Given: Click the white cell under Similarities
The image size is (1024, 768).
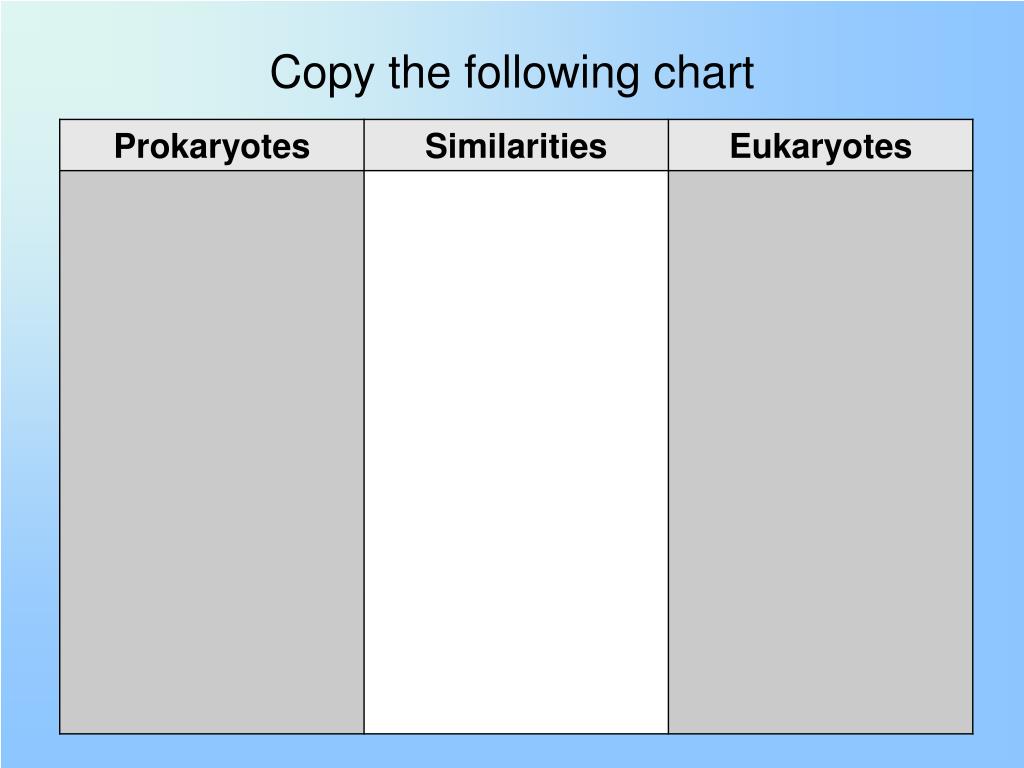Looking at the screenshot, I should point(516,452).
